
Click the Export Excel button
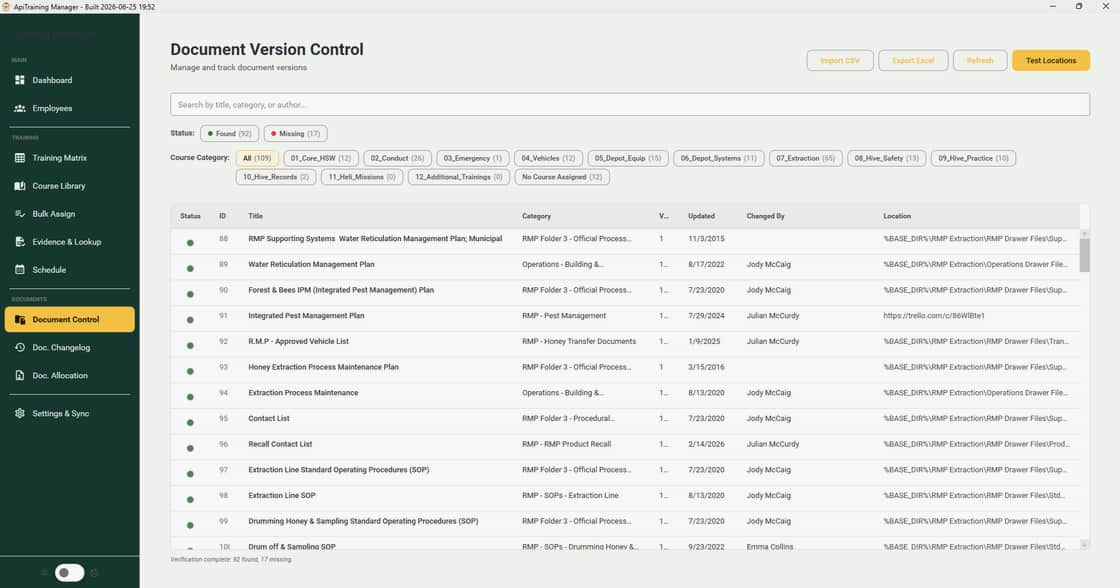click(x=913, y=61)
